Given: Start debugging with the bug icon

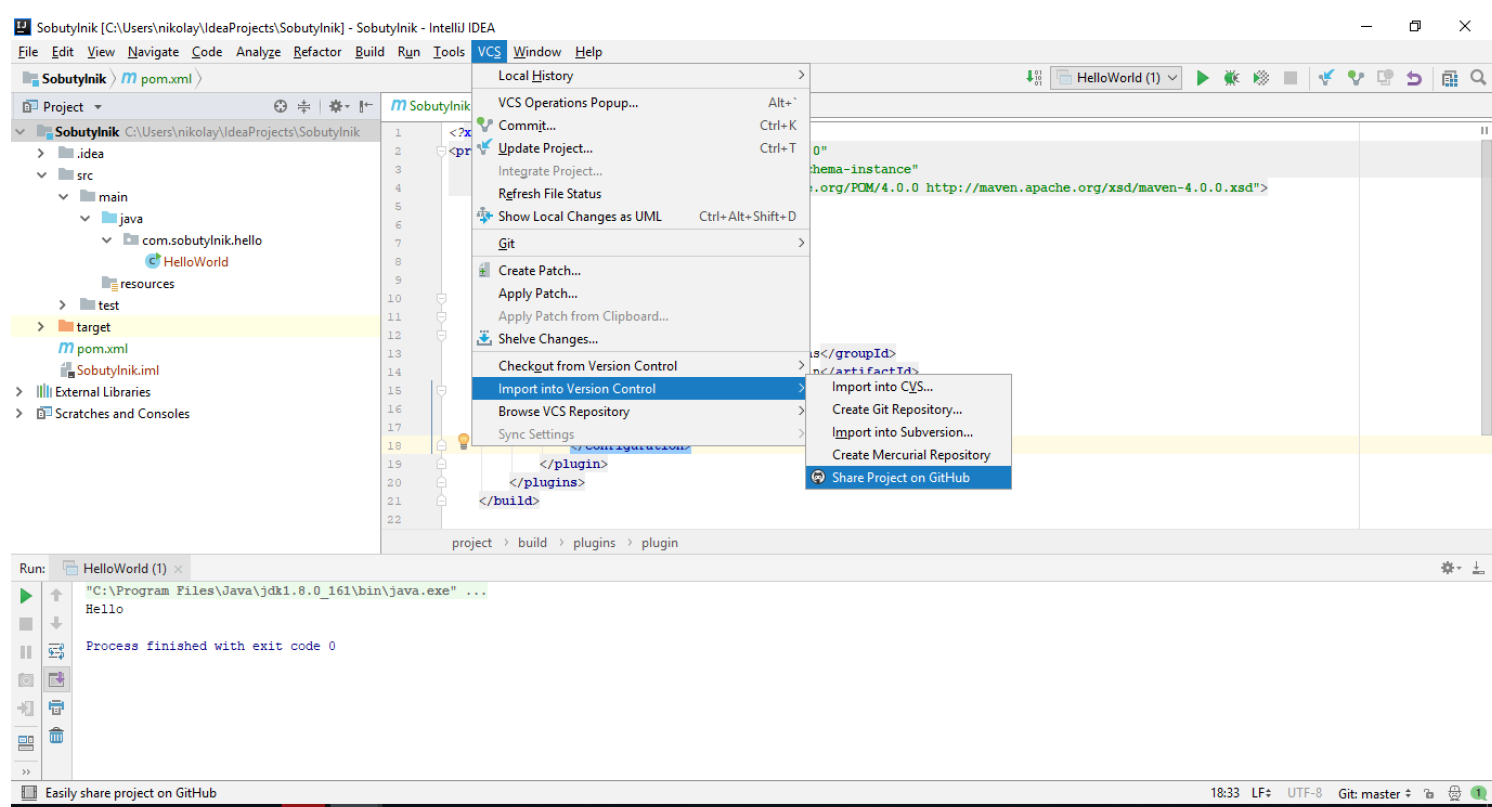Looking at the screenshot, I should coord(1232,78).
